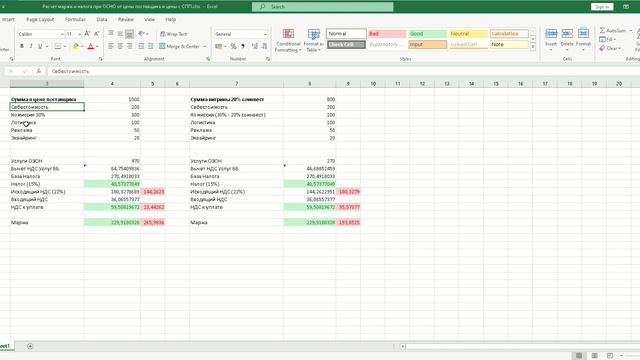
Task: Open the font size dropdown
Action: (x=79, y=34)
